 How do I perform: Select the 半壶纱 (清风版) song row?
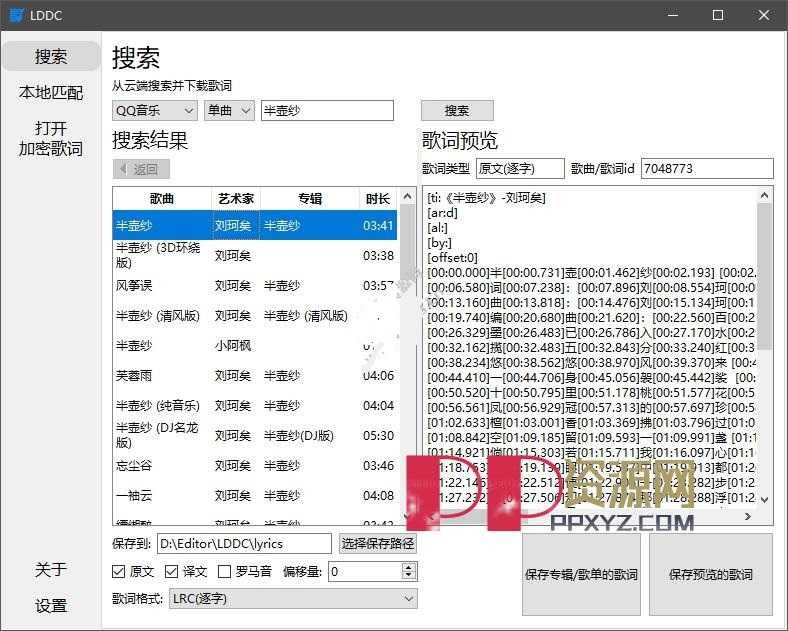pyautogui.click(x=255, y=316)
